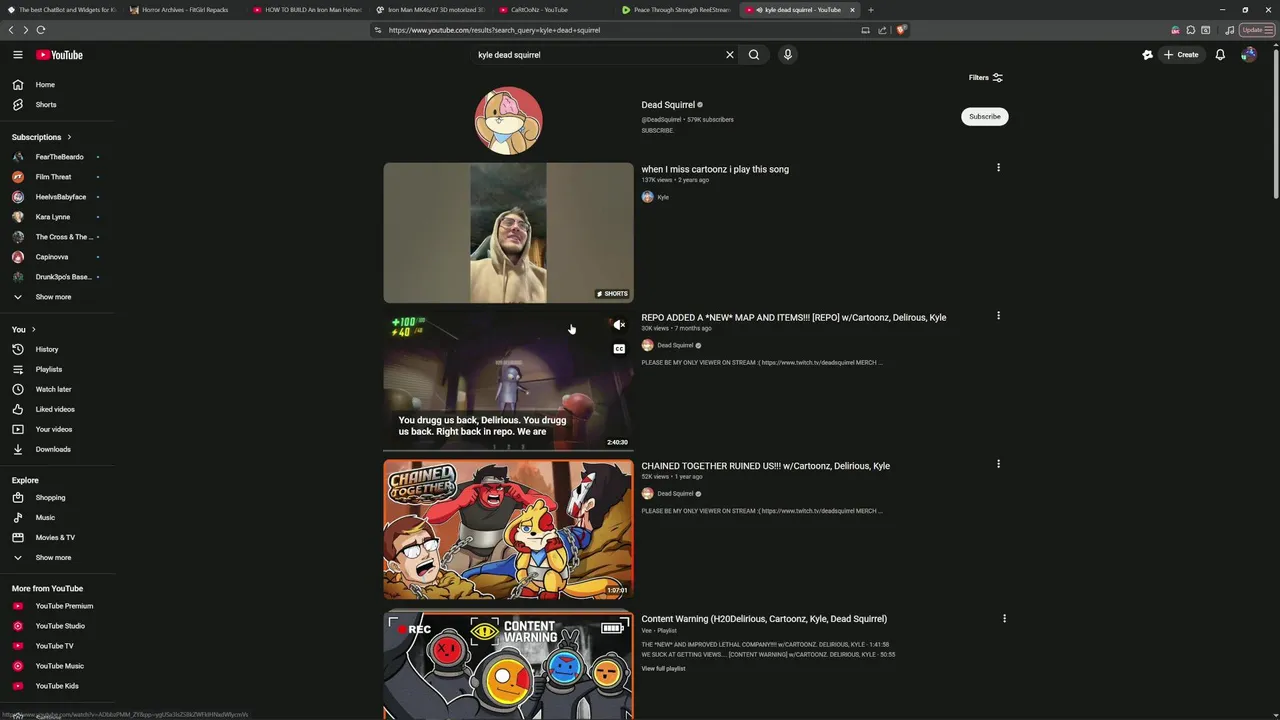Open 'when I miss cartoonz' shorts thumbnail
The image size is (1280, 720).
pyautogui.click(x=508, y=233)
